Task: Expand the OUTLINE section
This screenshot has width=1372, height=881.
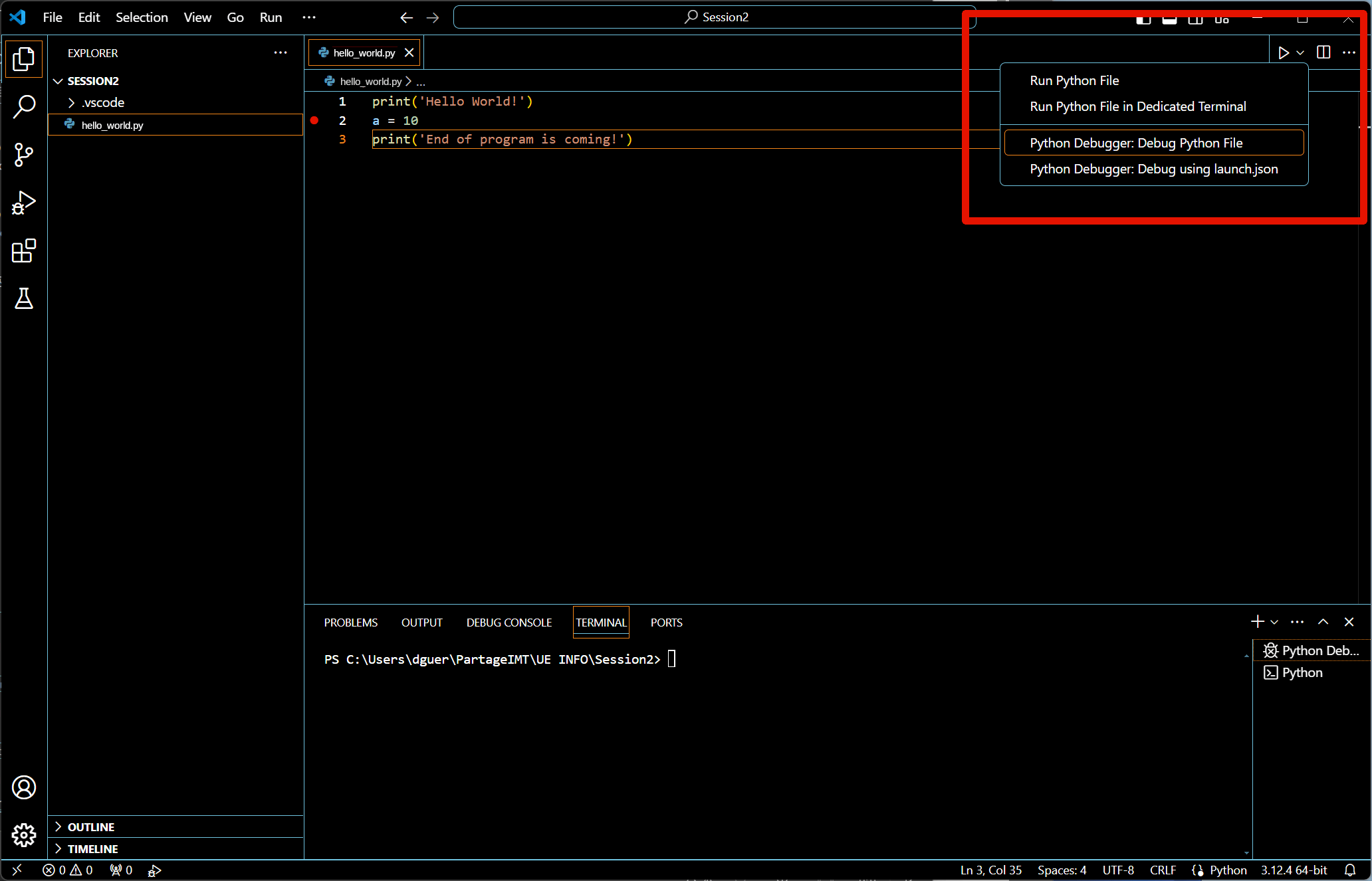Action: pos(90,827)
